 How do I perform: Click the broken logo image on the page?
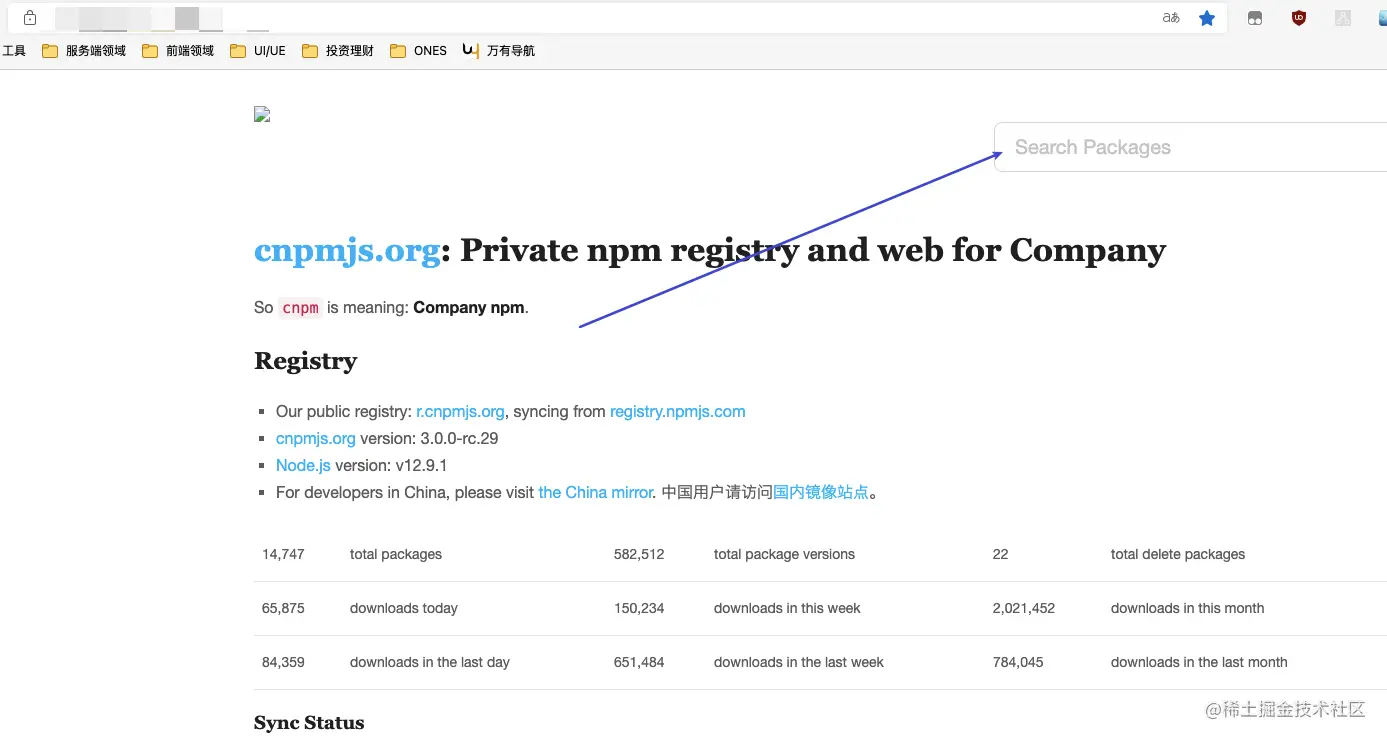(262, 115)
